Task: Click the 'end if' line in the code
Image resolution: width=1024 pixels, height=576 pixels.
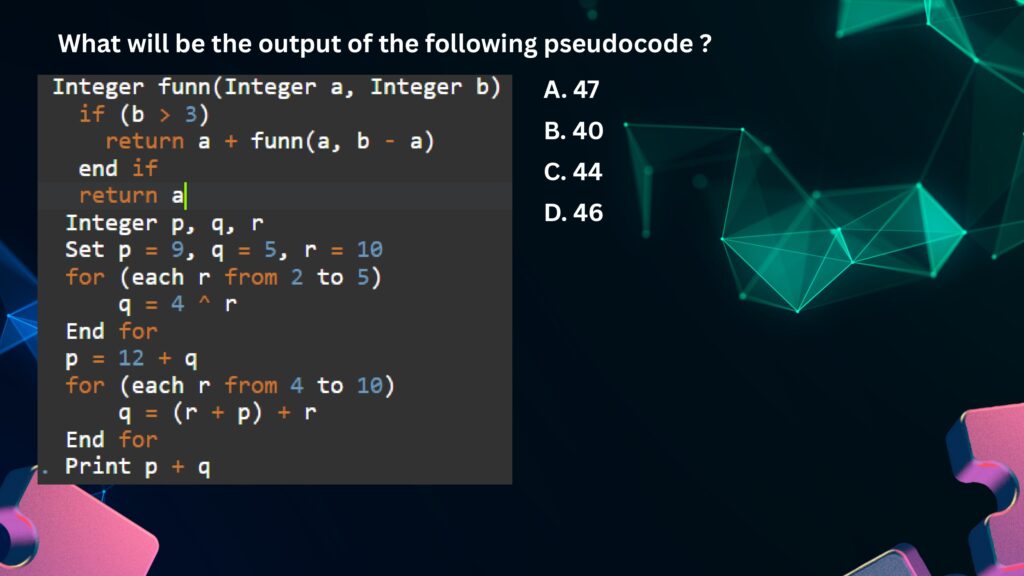Action: tap(118, 168)
